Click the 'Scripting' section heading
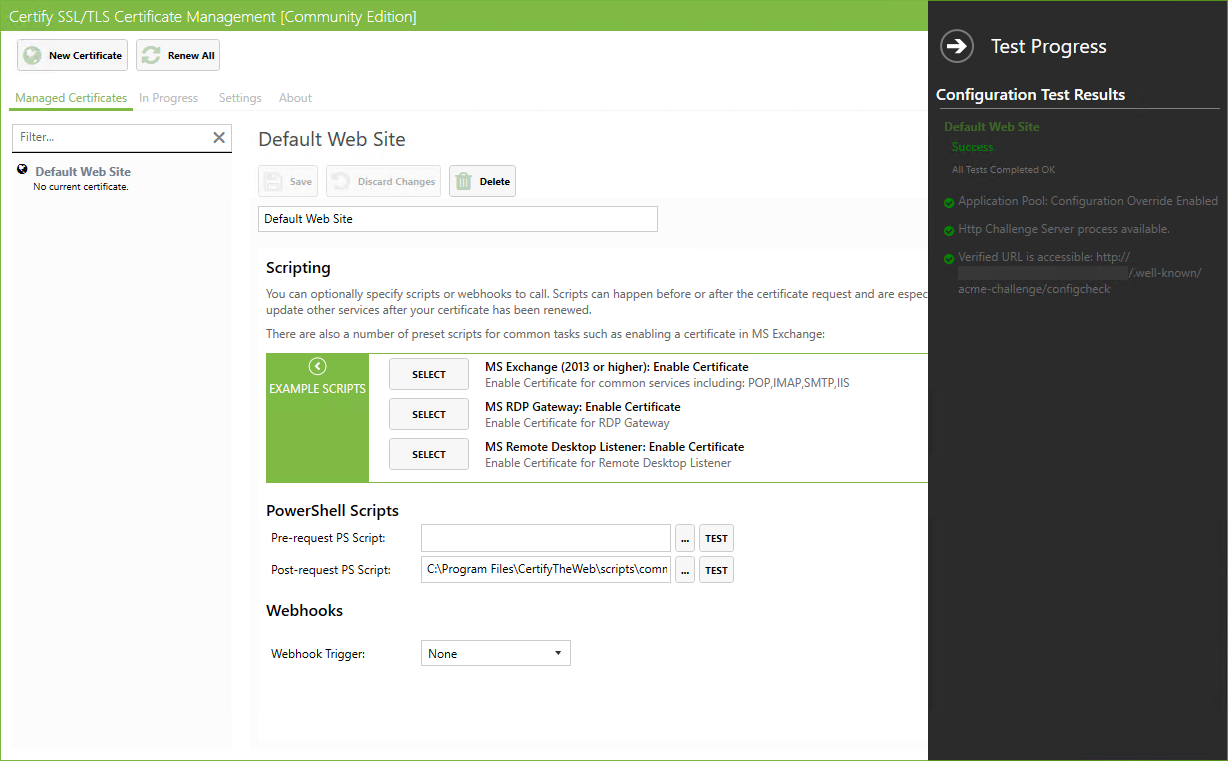Screen dimensions: 1228x761 pyautogui.click(x=298, y=268)
